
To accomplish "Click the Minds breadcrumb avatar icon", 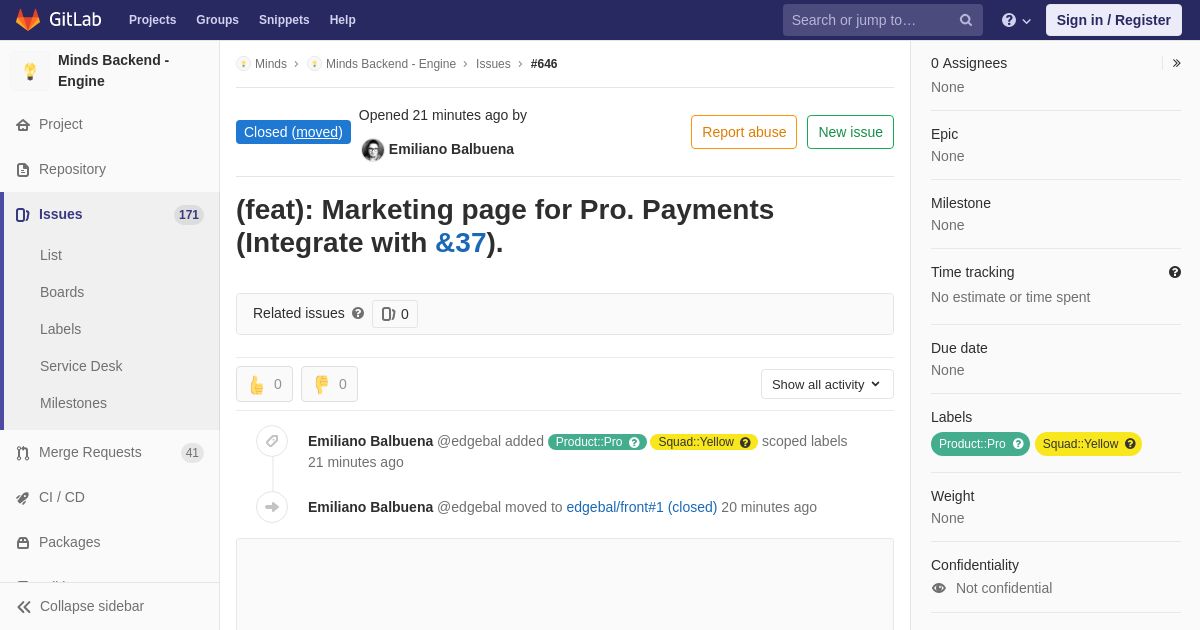I will 243,64.
